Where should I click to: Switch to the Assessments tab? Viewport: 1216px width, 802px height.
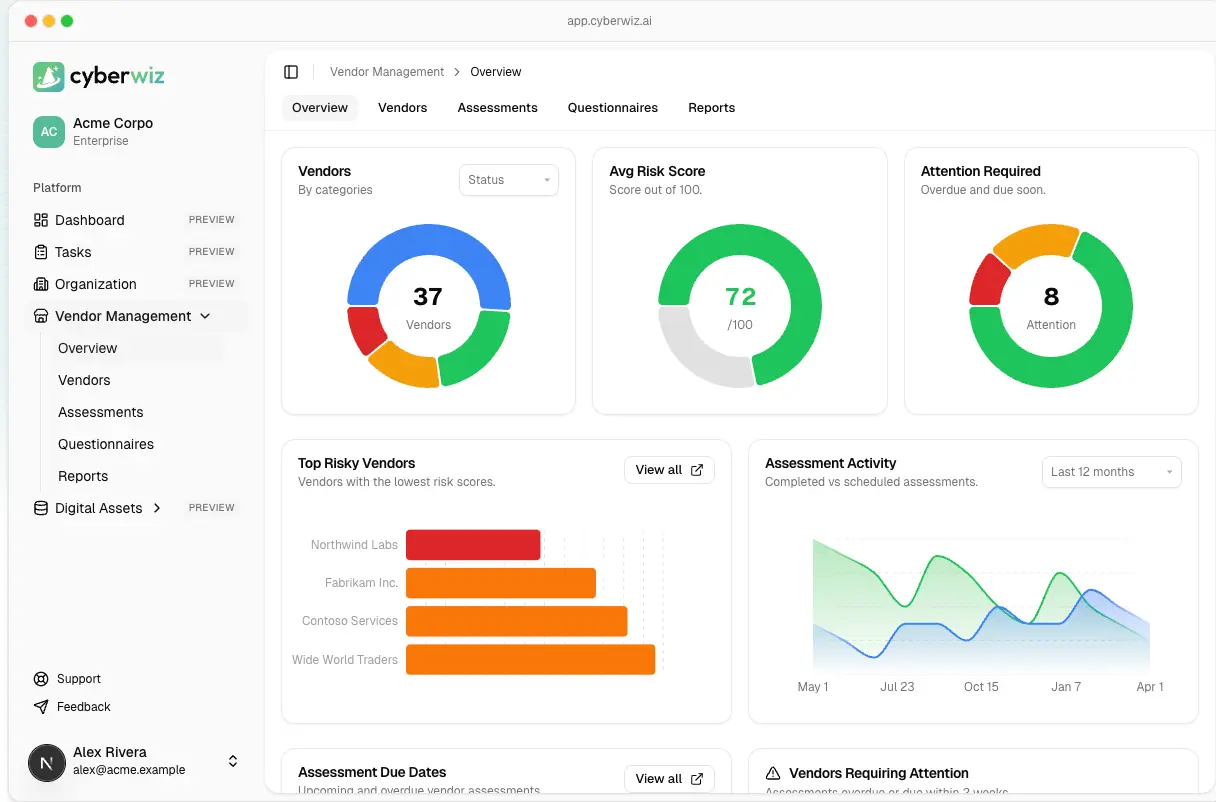pos(497,107)
